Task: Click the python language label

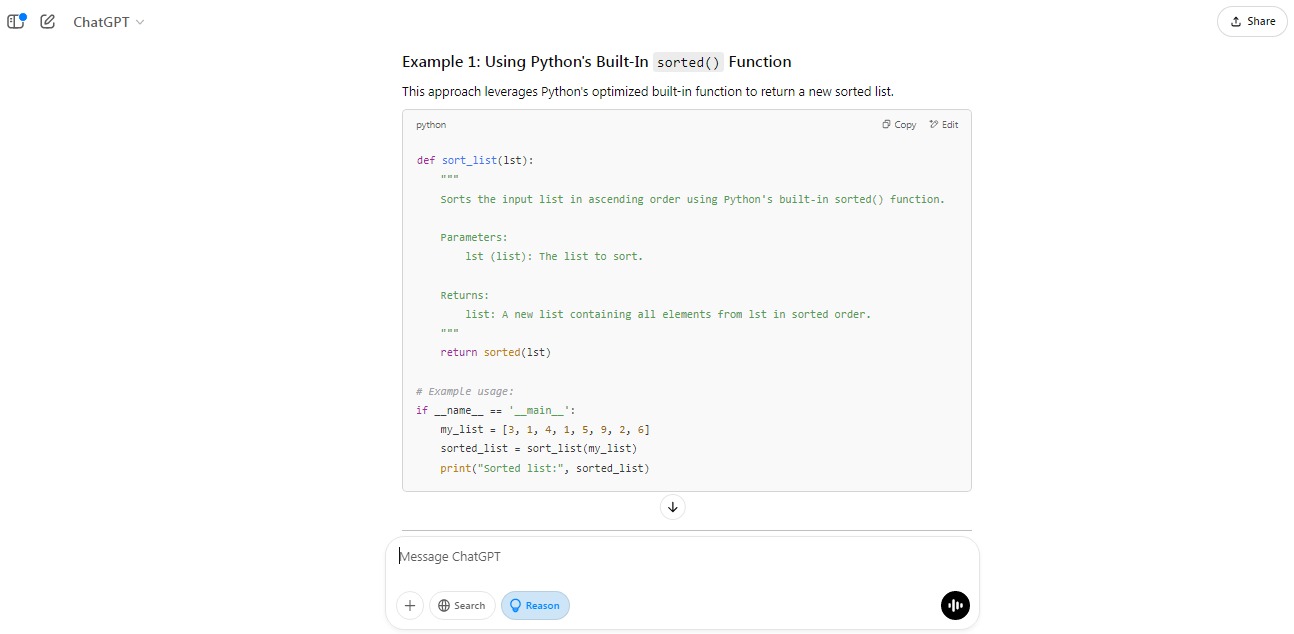Action: click(431, 125)
